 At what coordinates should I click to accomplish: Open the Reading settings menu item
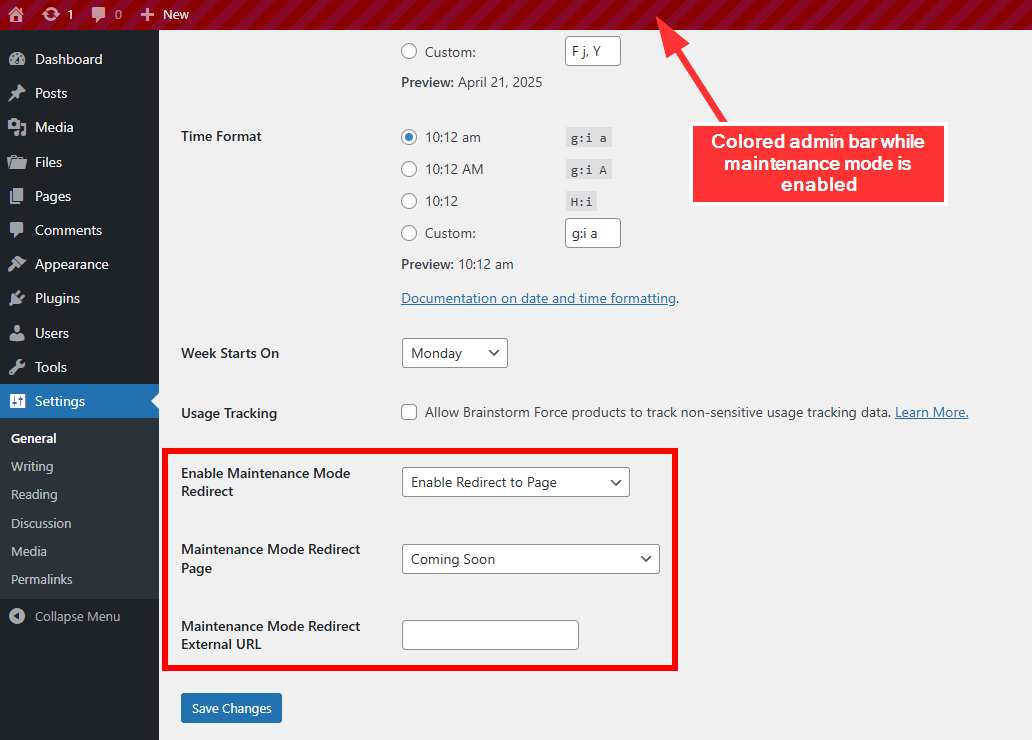pyautogui.click(x=34, y=494)
